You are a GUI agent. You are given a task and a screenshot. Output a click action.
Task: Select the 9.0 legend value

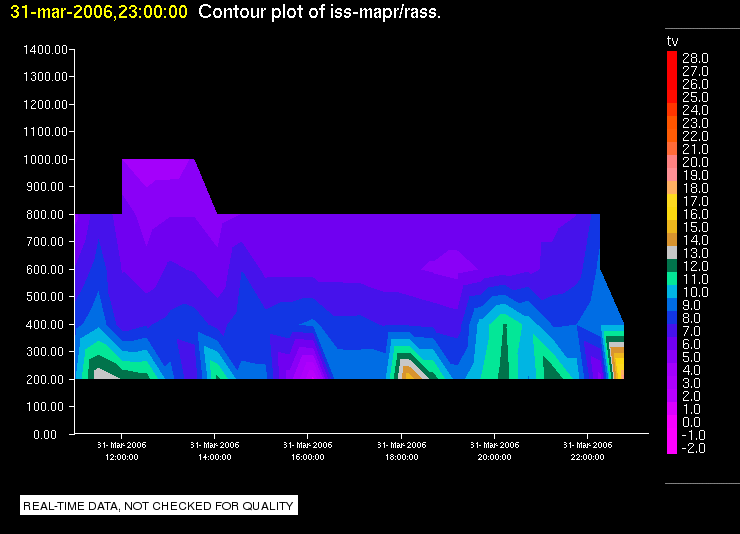[x=691, y=305]
